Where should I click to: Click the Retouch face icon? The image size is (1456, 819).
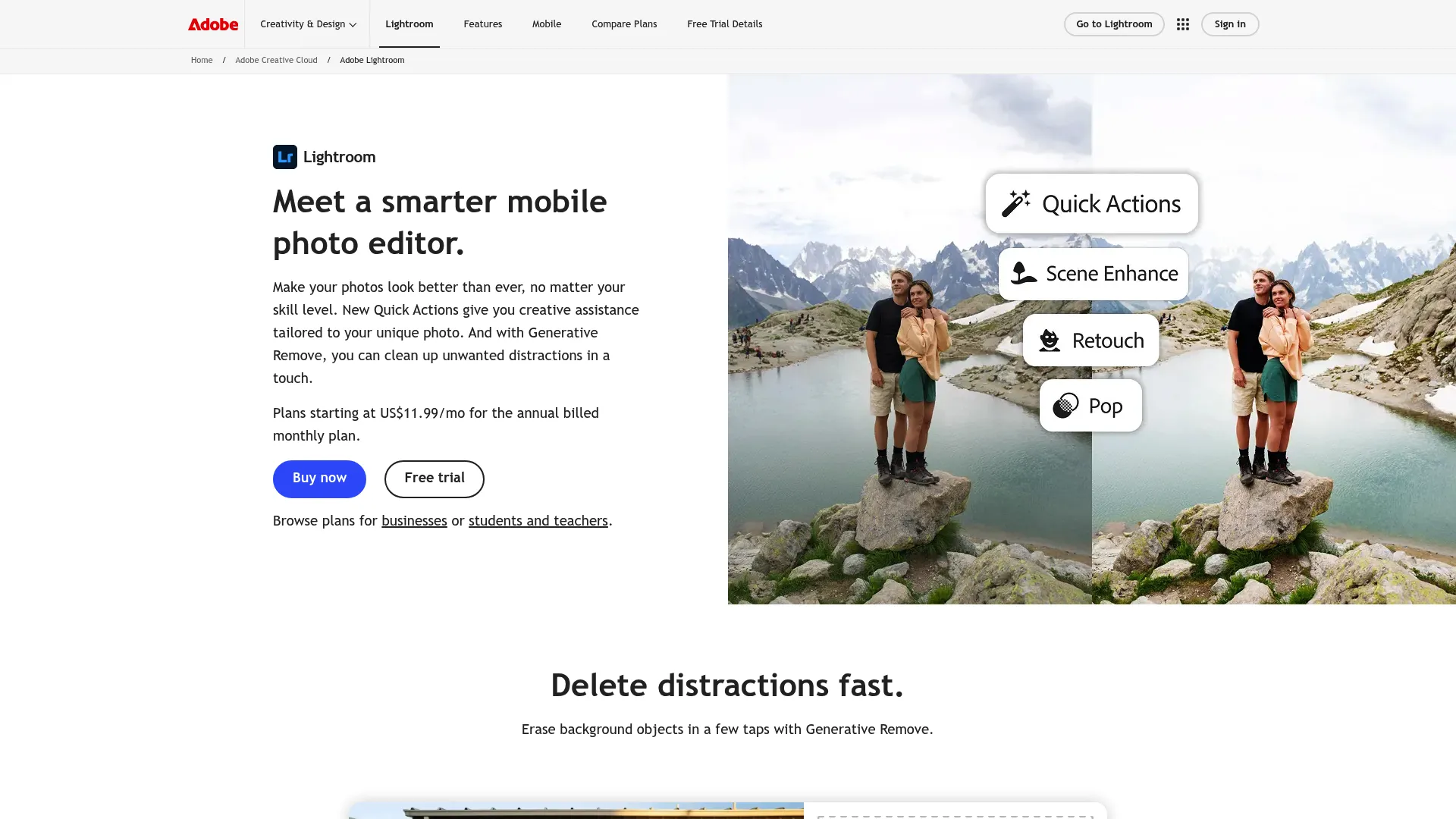(x=1050, y=340)
